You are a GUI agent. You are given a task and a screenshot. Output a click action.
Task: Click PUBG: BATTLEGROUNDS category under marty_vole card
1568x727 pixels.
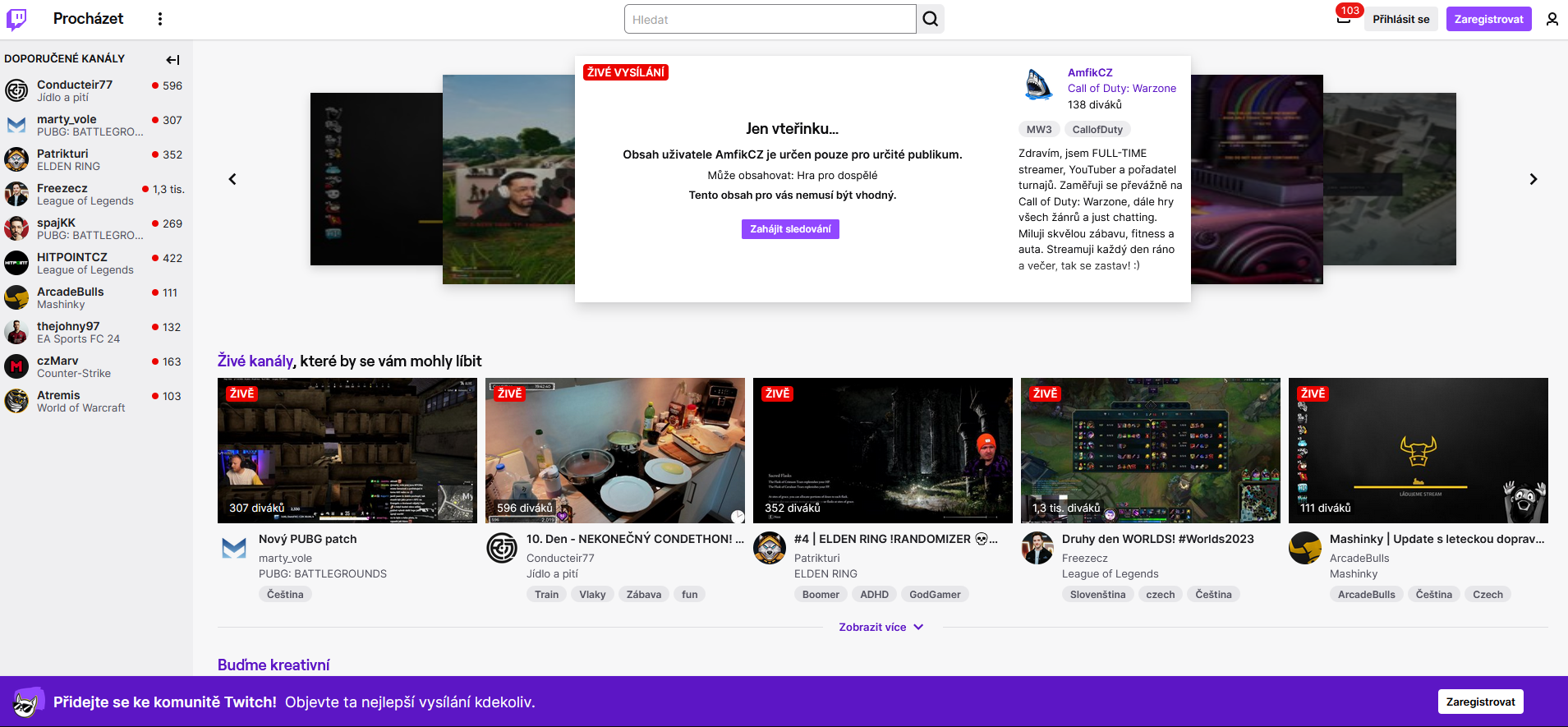323,573
